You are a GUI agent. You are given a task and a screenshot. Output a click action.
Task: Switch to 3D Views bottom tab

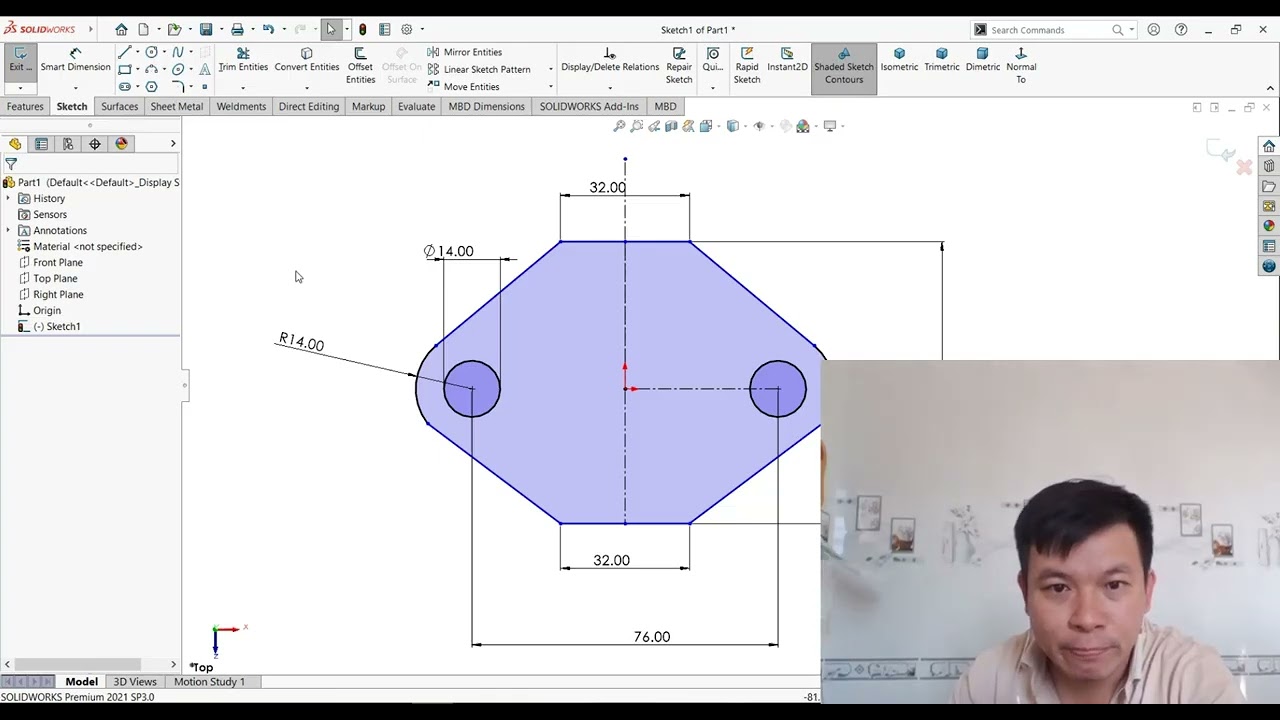point(135,681)
